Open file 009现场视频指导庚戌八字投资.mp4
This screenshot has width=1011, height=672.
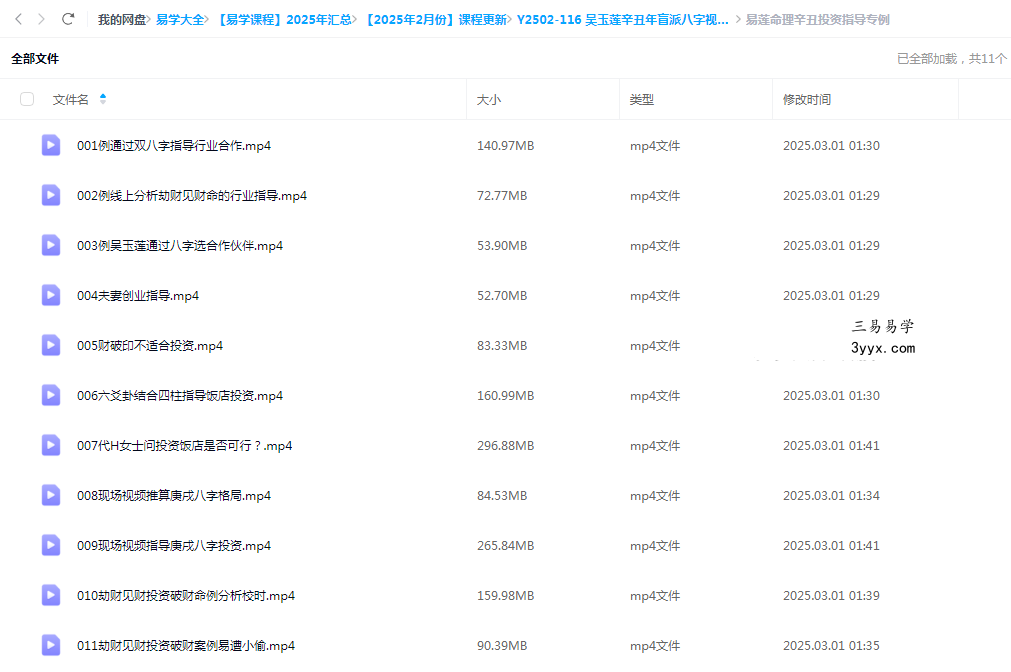[x=174, y=546]
